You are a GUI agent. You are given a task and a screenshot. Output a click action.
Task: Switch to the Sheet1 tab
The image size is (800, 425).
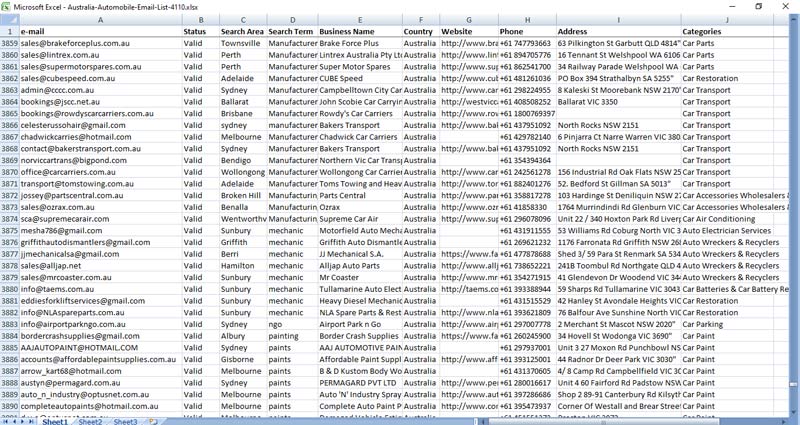click(55, 422)
